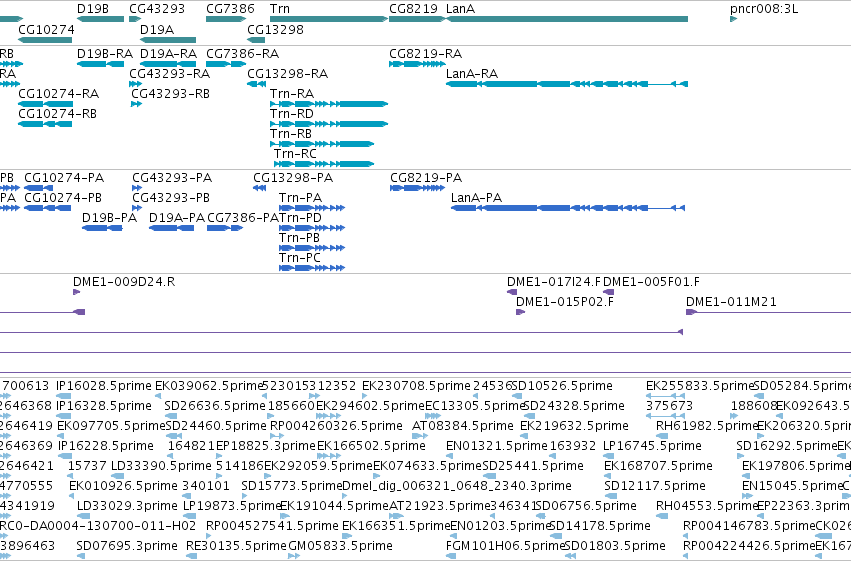Select the Trn-RC transcript
Viewport: 851px width, 561px height.
click(x=324, y=164)
